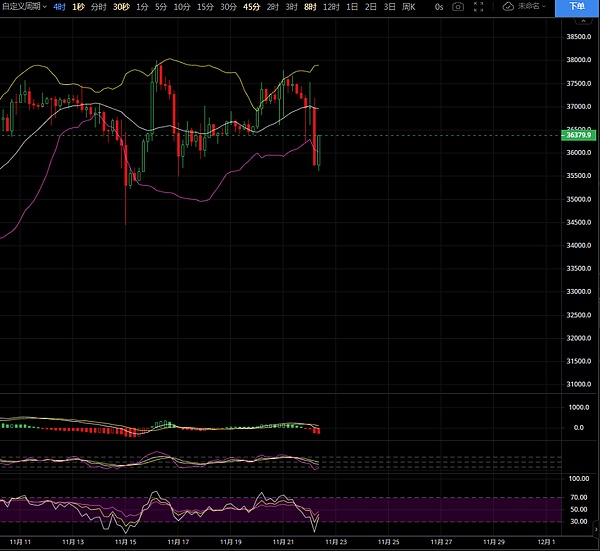Click the cloud save icon

508,6
